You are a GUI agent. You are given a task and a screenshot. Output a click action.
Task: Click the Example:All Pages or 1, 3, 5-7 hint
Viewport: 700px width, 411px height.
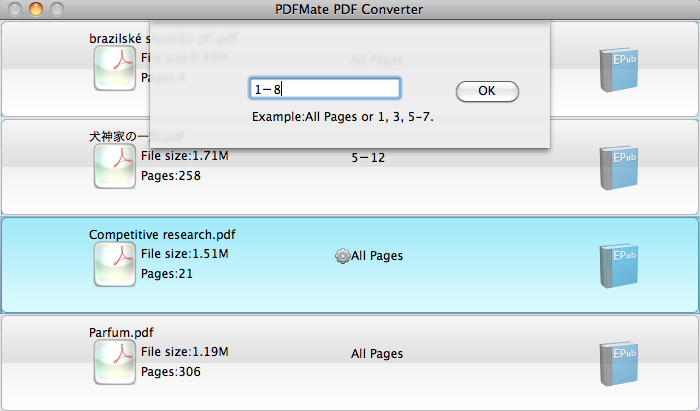click(342, 117)
